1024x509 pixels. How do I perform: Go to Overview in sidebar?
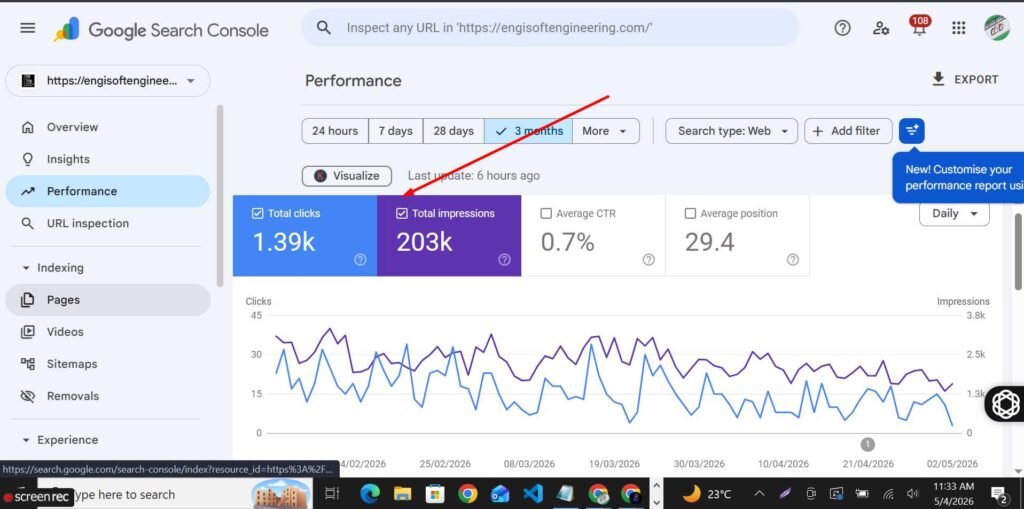pyautogui.click(x=108, y=127)
